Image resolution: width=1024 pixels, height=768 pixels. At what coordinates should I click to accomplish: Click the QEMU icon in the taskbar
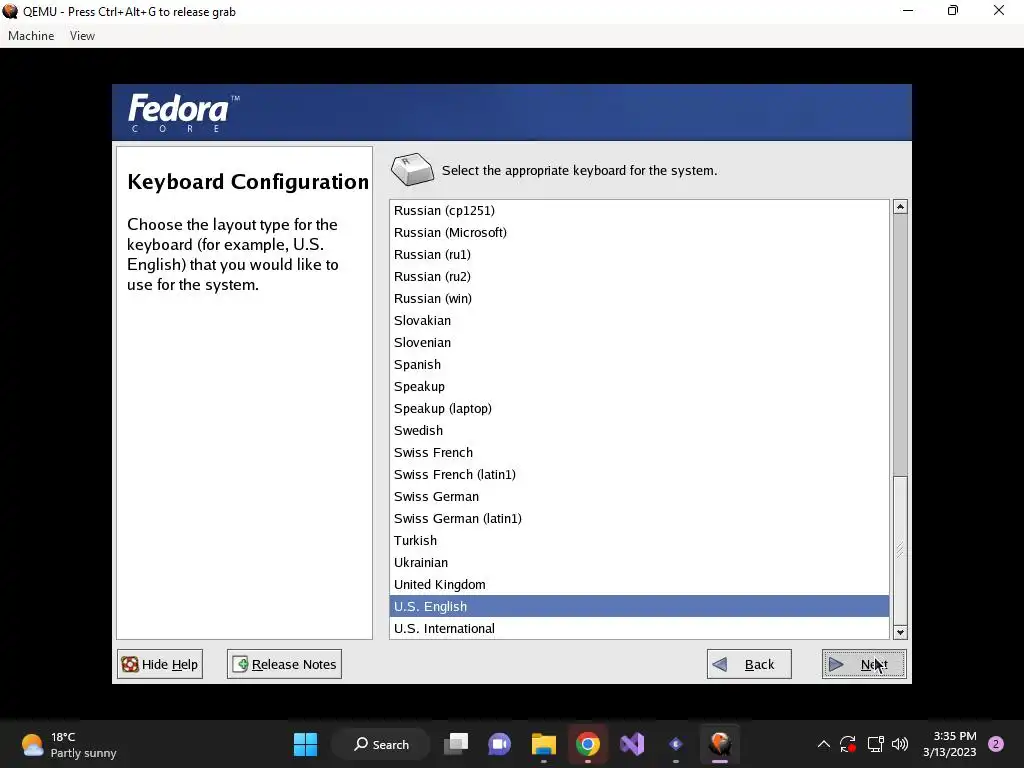pos(720,744)
